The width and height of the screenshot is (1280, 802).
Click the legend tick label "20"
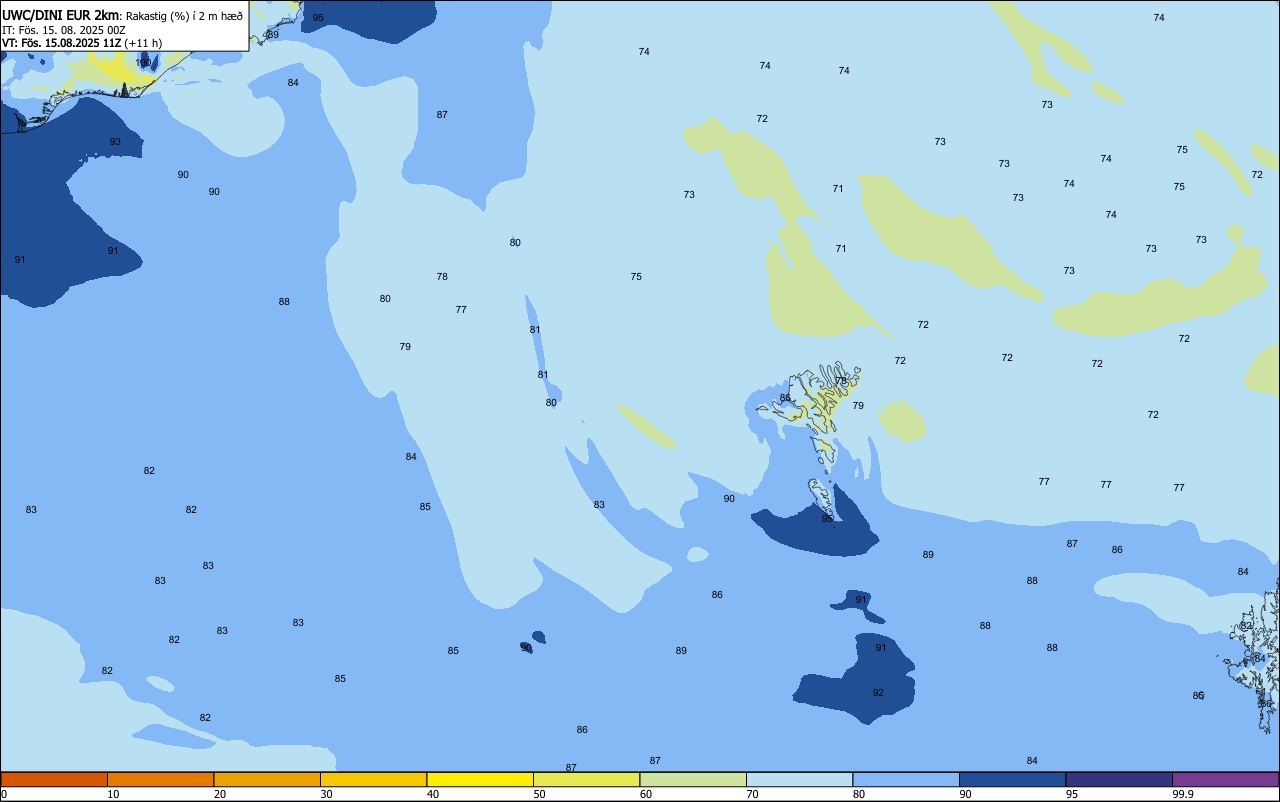tap(220, 794)
